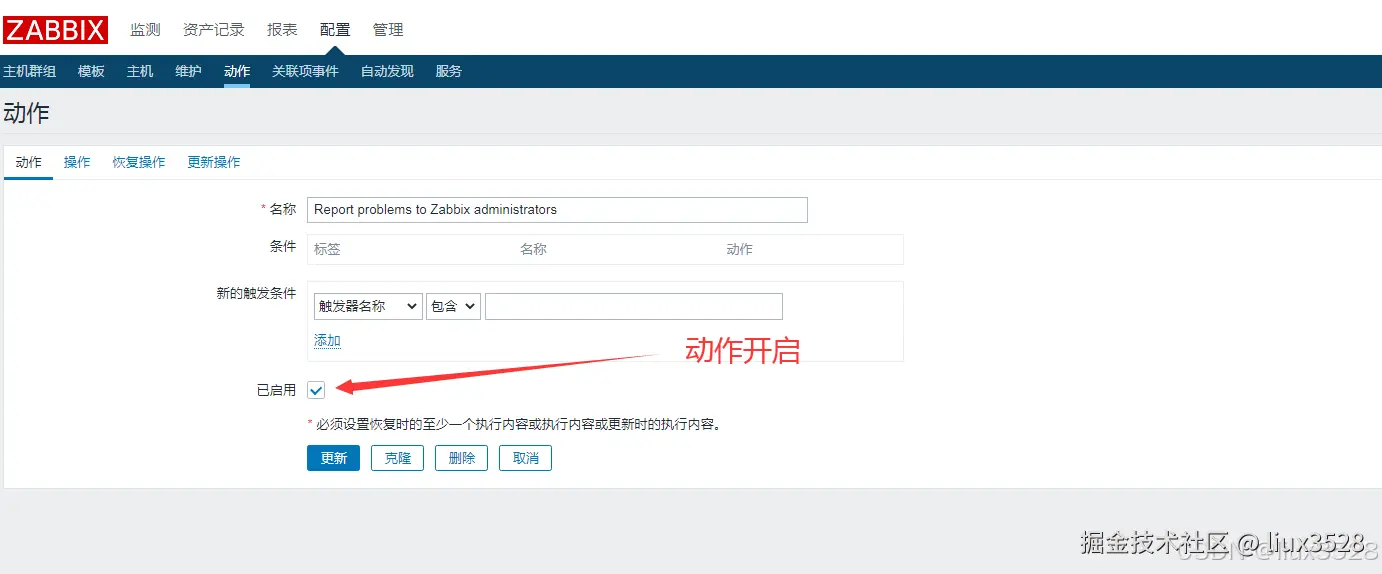Click the 已启用 label text
The image size is (1382, 574).
pos(276,390)
